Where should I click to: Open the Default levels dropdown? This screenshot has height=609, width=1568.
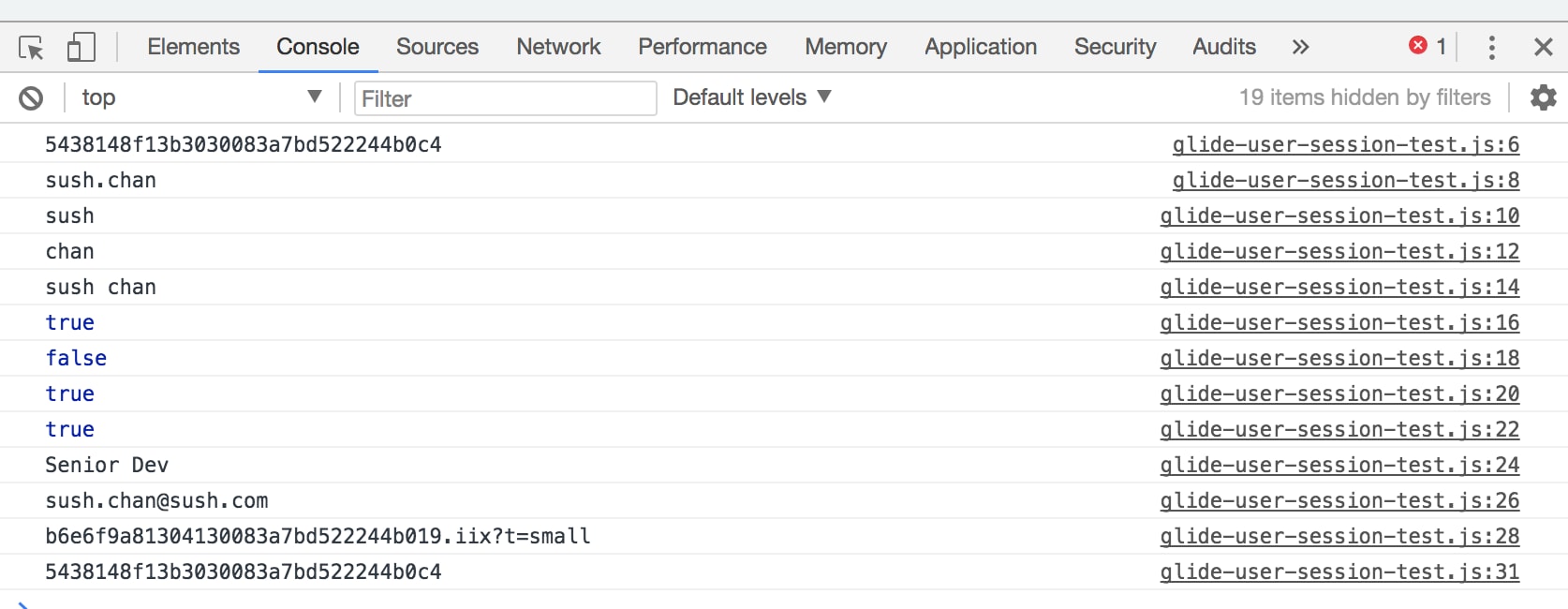tap(752, 97)
